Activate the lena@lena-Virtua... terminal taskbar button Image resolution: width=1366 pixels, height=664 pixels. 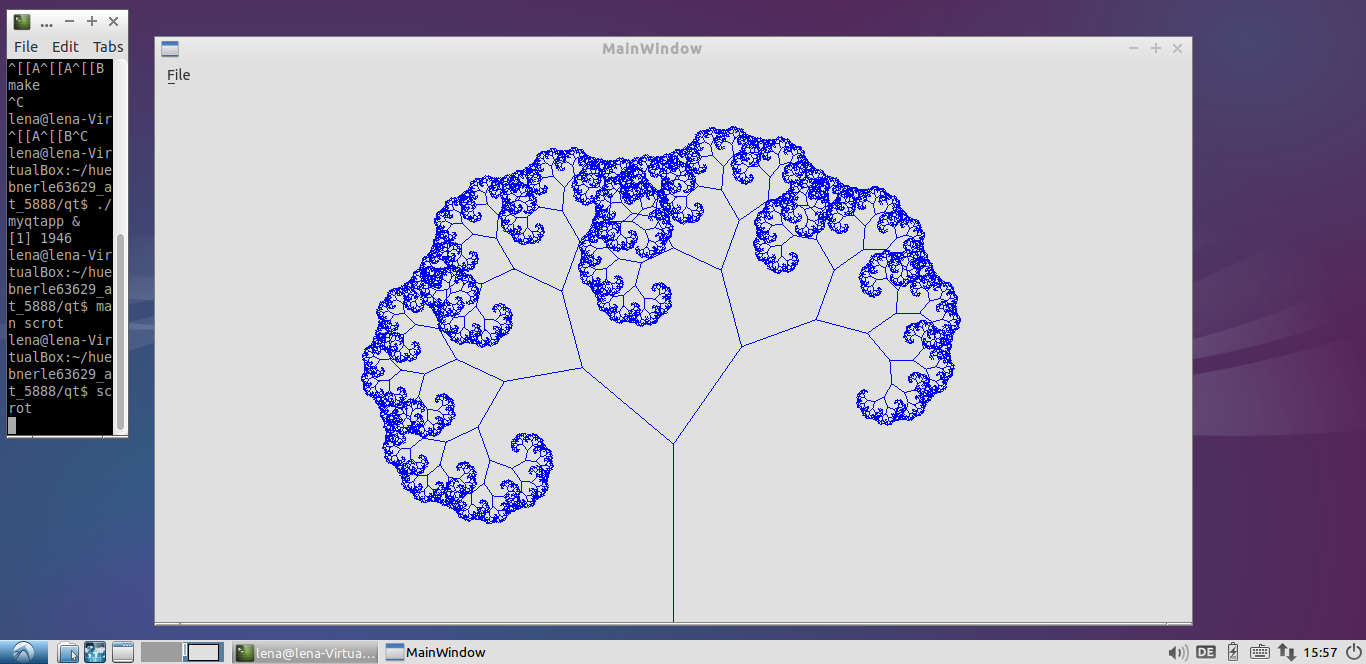[306, 653]
